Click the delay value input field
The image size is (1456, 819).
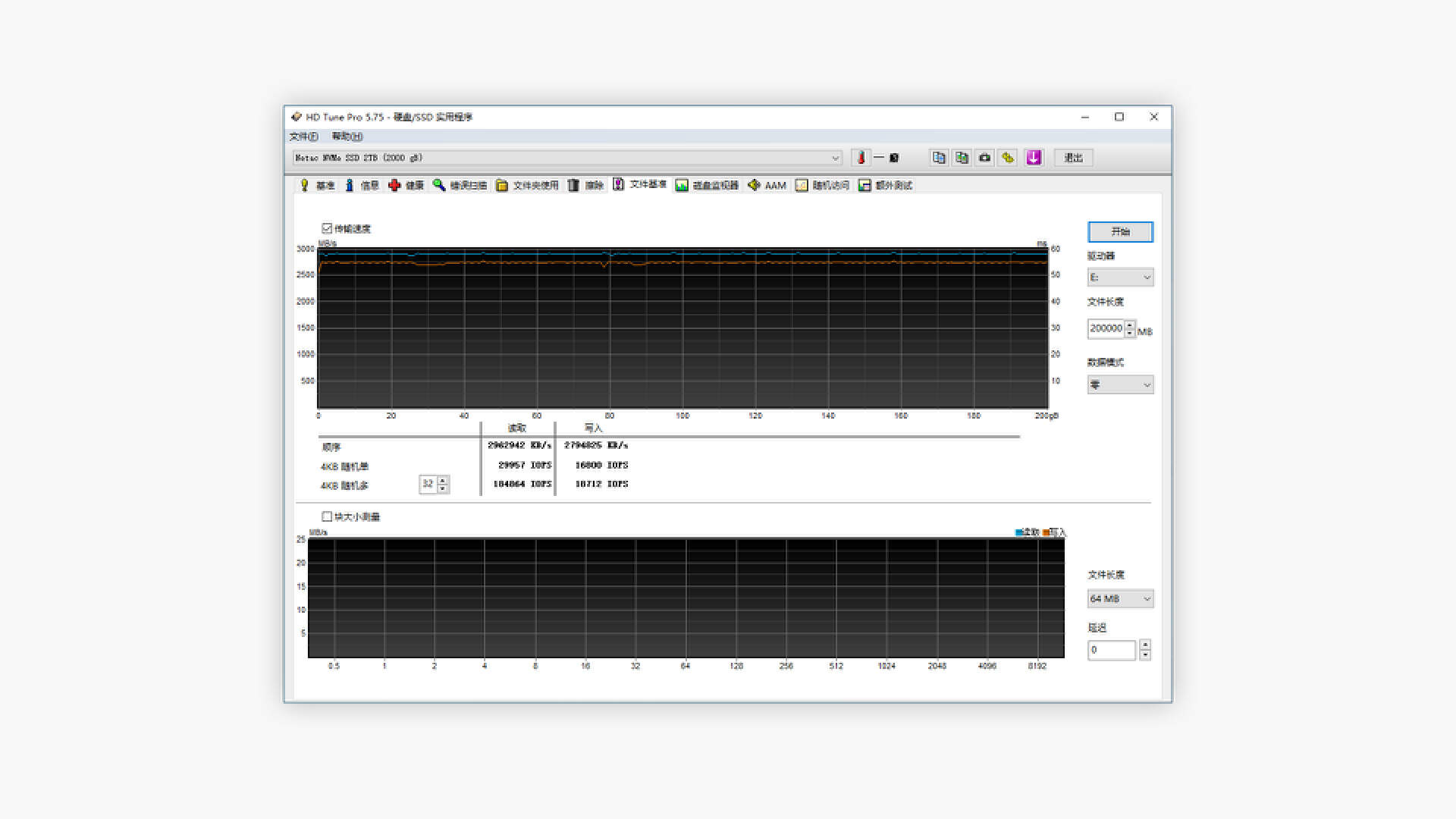coord(1111,650)
